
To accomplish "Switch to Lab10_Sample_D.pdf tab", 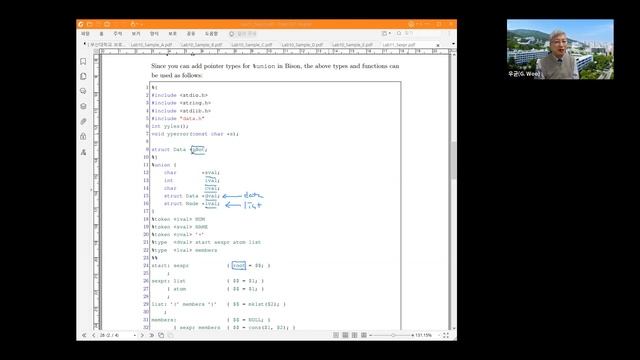I will [x=302, y=44].
